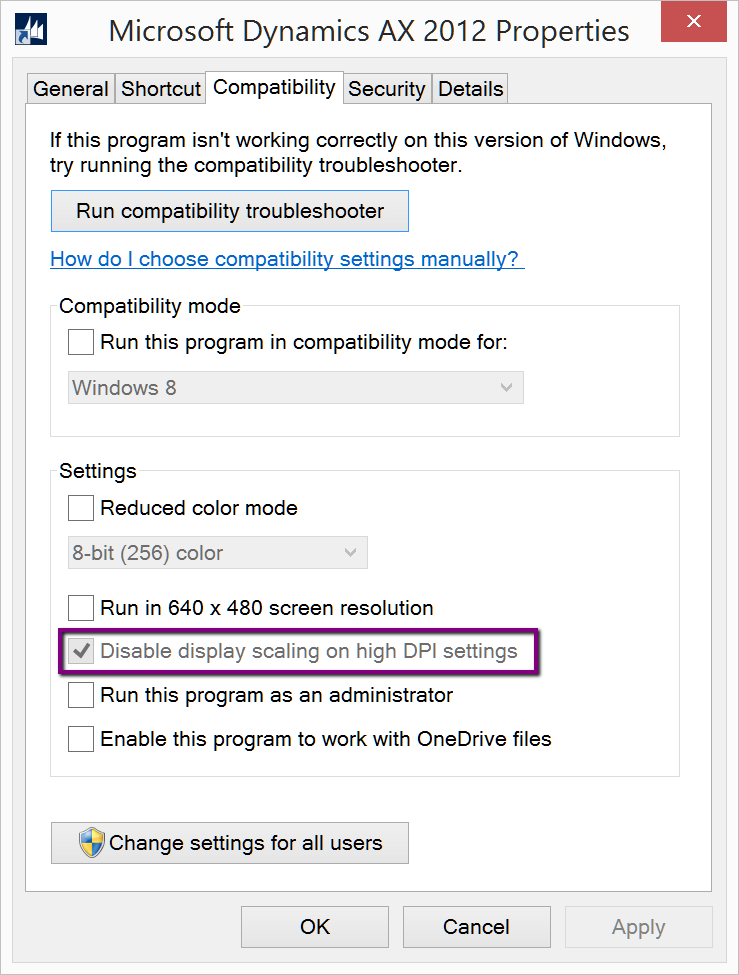The height and width of the screenshot is (975, 739).
Task: Enable Run this program as an administrator
Action: (81, 695)
